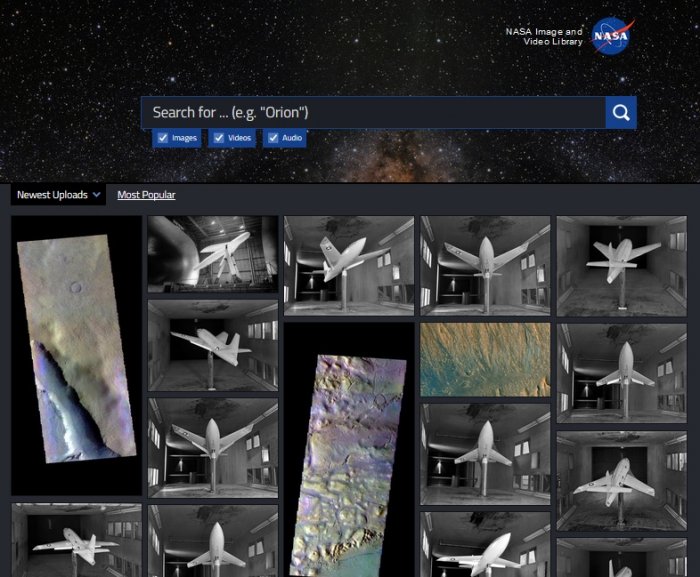Expand the Newest Uploads dropdown arrow
This screenshot has width=700, height=577.
coord(96,195)
